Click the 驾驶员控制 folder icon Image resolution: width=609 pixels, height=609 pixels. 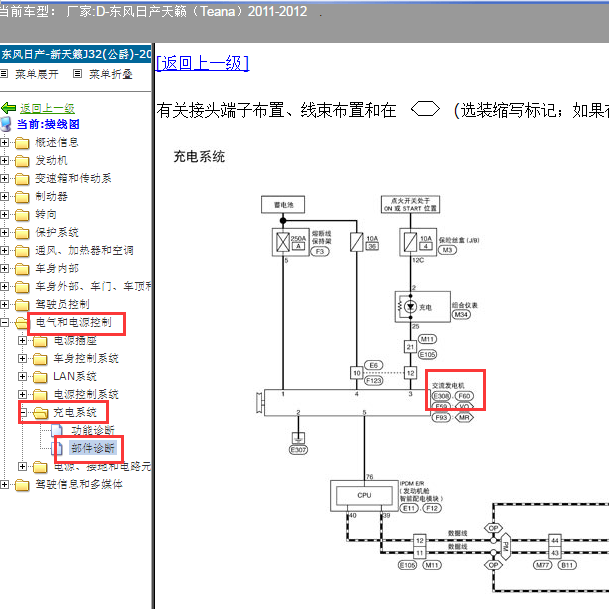coord(22,305)
